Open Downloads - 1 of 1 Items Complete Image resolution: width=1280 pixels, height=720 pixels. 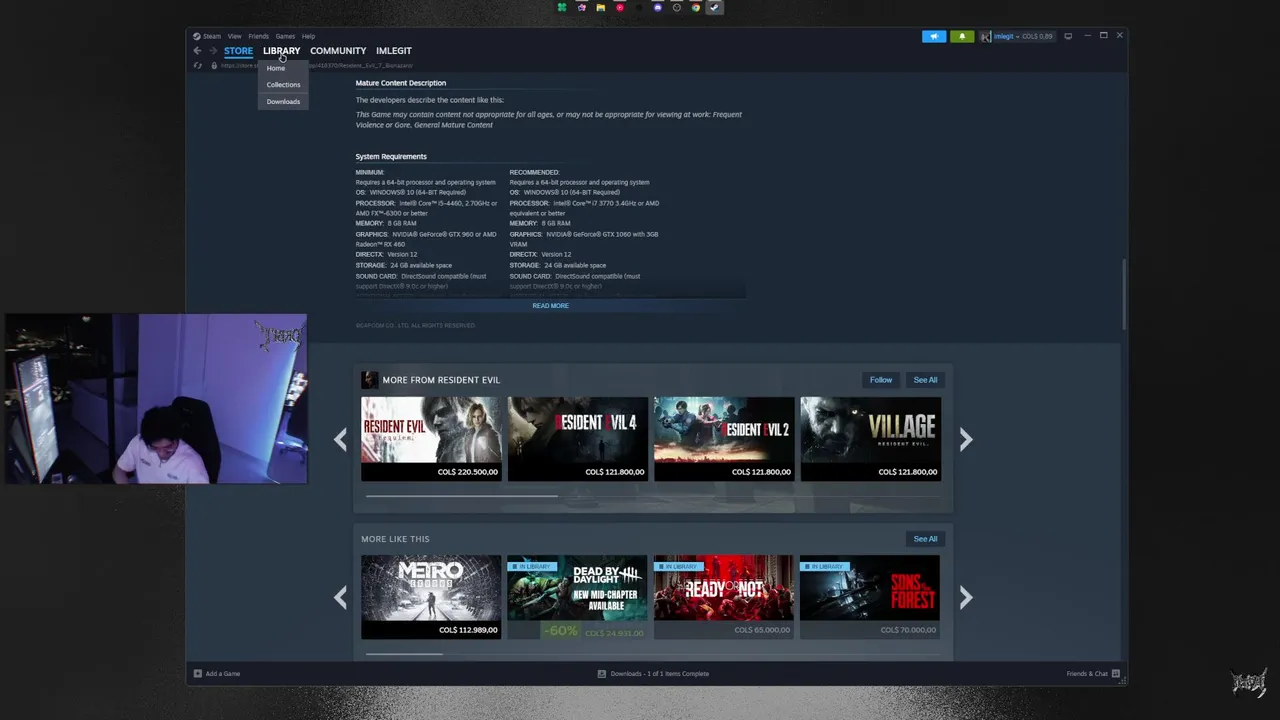(660, 674)
